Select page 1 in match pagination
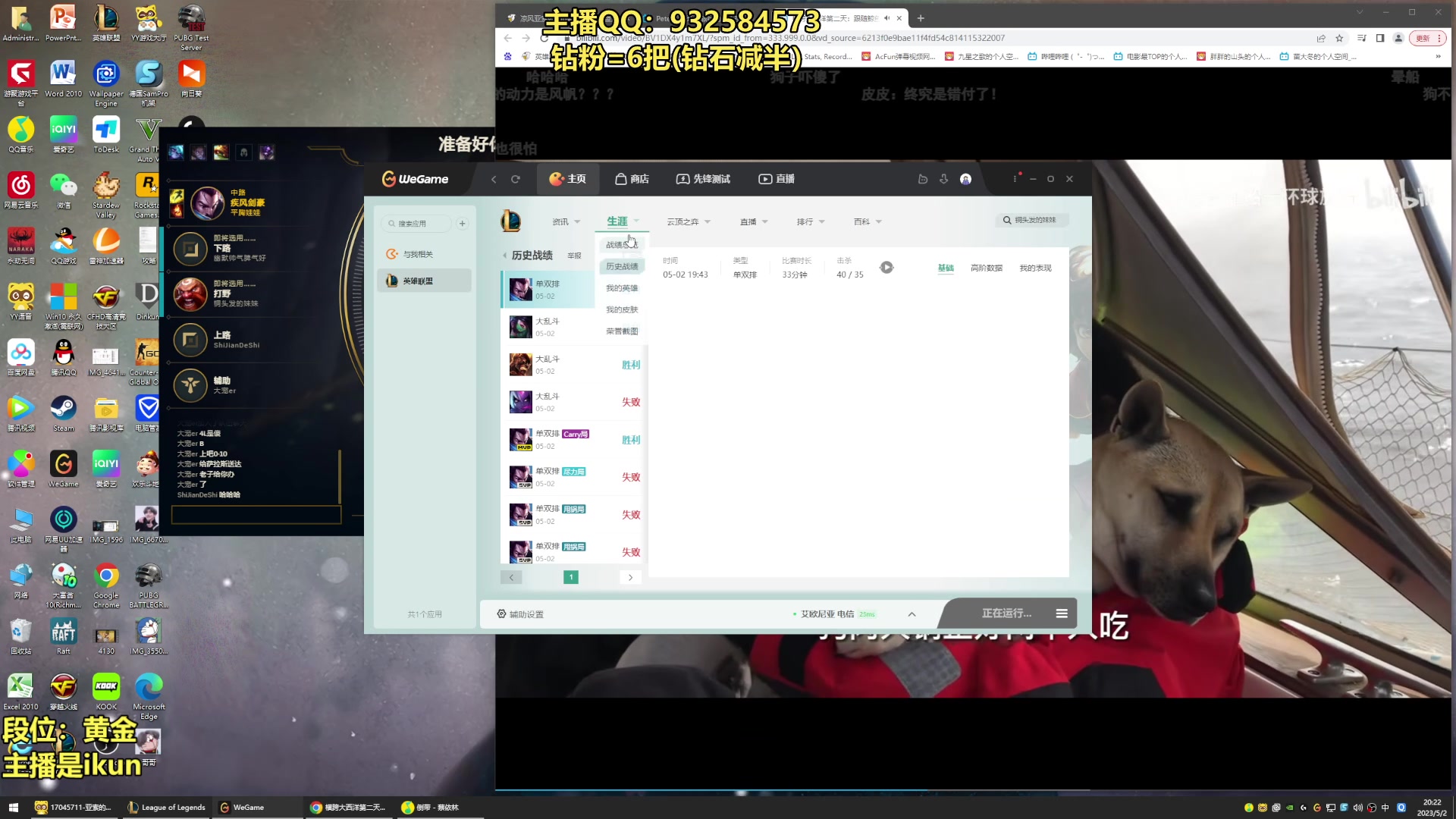The image size is (1456, 819). click(x=571, y=578)
